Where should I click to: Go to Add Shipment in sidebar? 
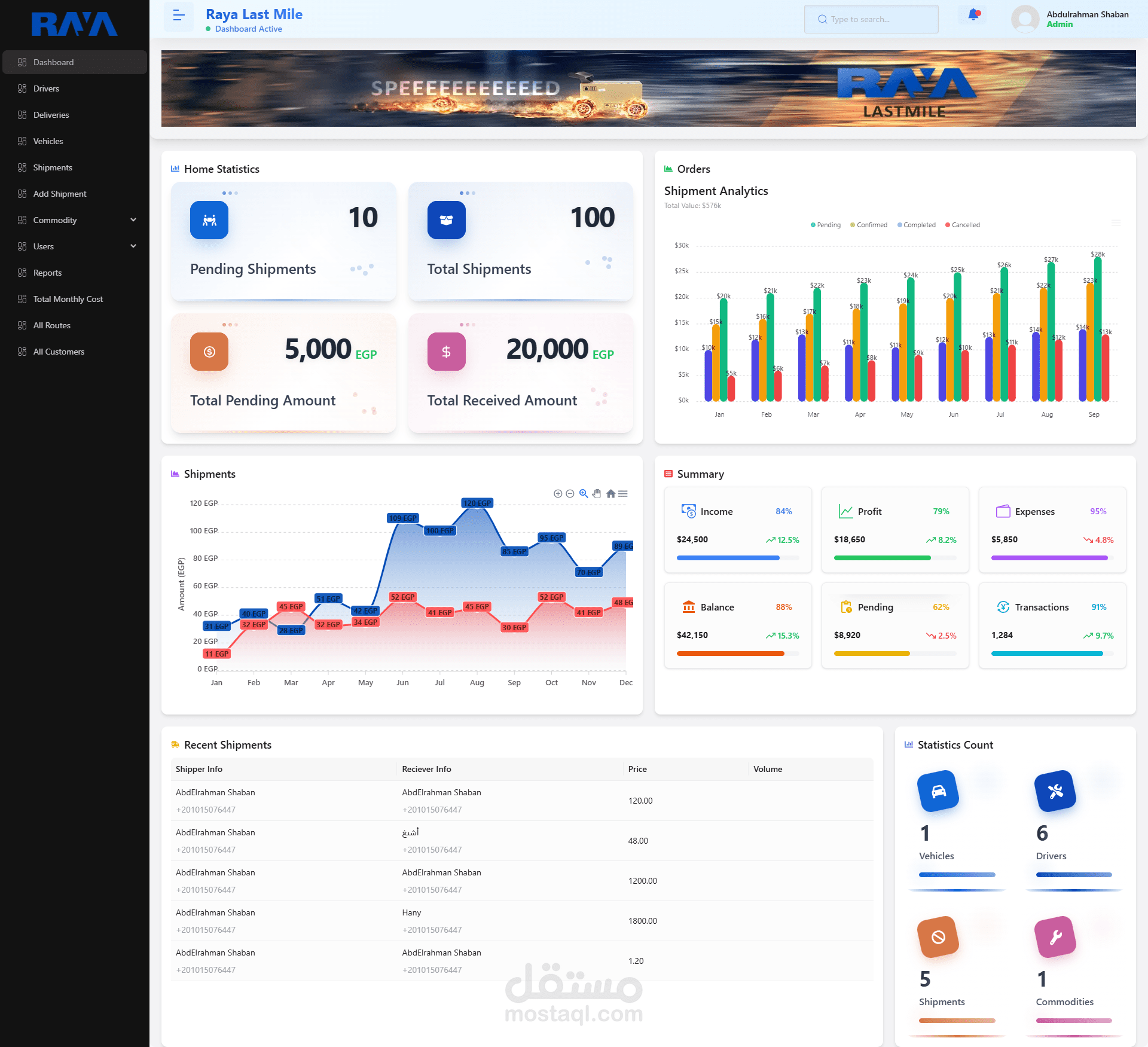tap(60, 194)
